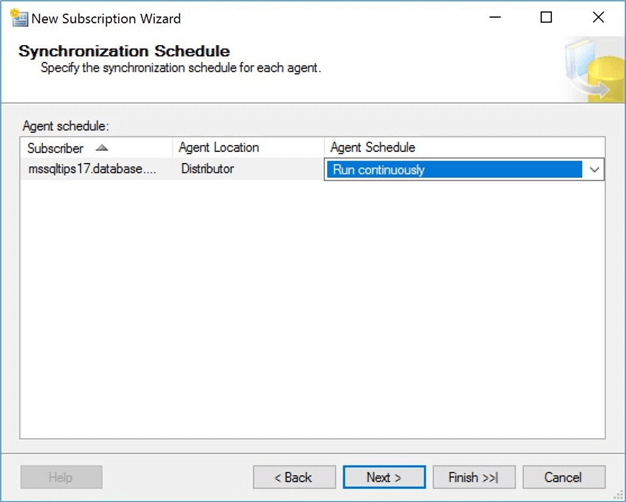Image resolution: width=626 pixels, height=502 pixels.
Task: Cancel the subscription wizard
Action: (x=564, y=477)
